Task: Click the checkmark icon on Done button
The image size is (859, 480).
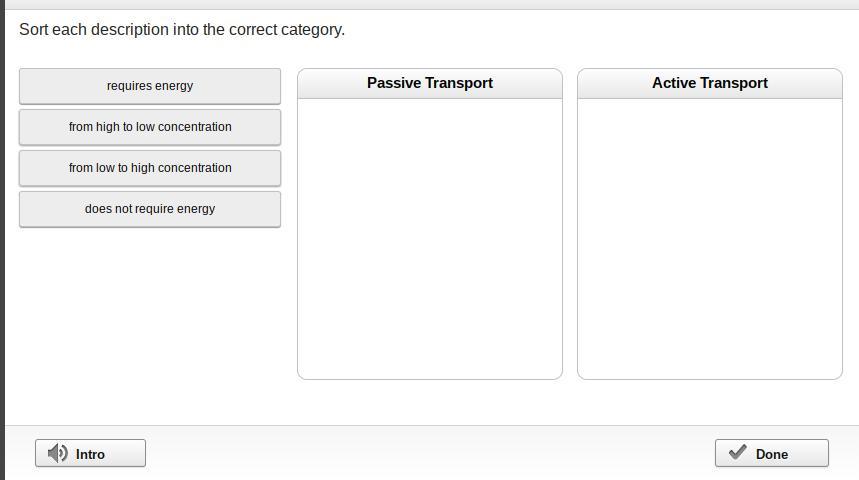Action: click(738, 453)
